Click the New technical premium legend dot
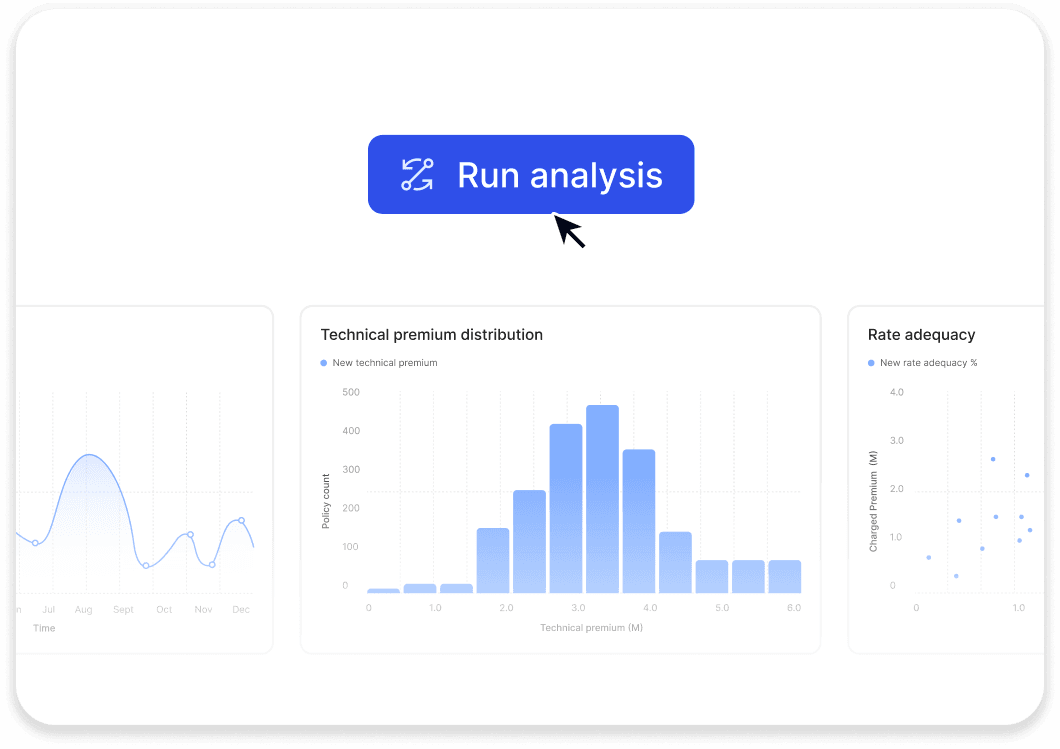The image size is (1060, 749). point(324,363)
